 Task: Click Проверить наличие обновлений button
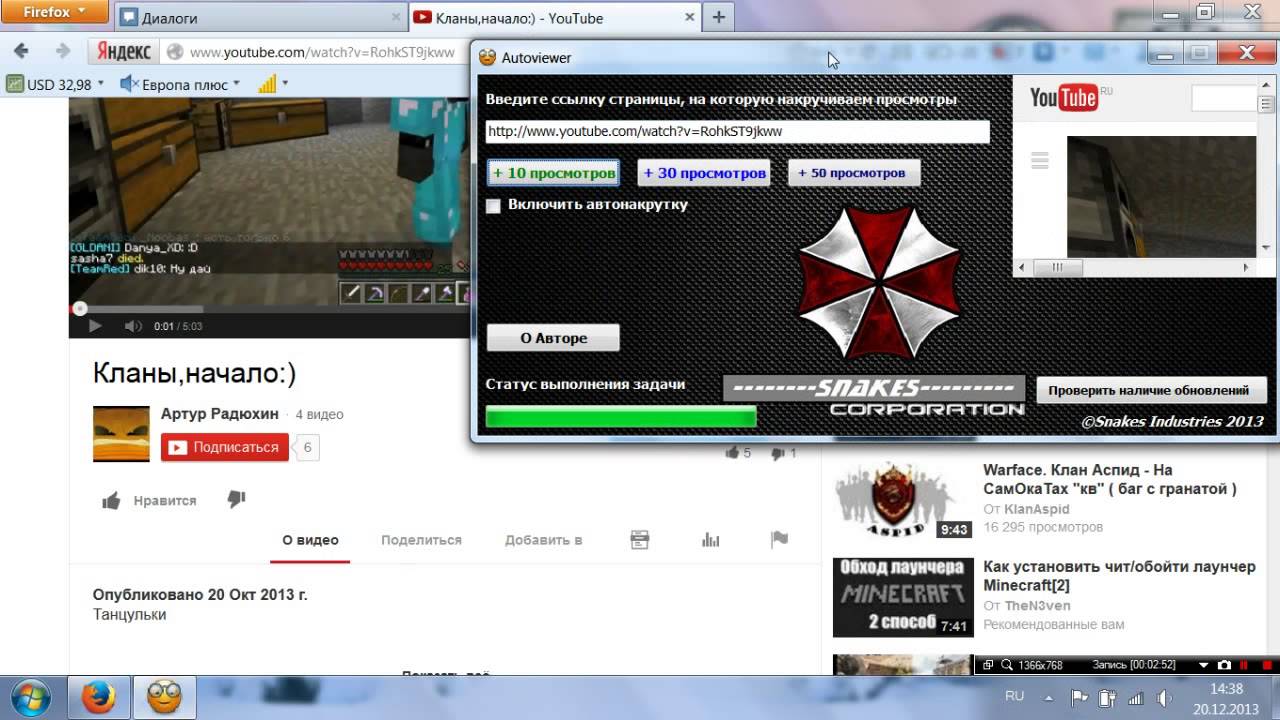pyautogui.click(x=1151, y=391)
